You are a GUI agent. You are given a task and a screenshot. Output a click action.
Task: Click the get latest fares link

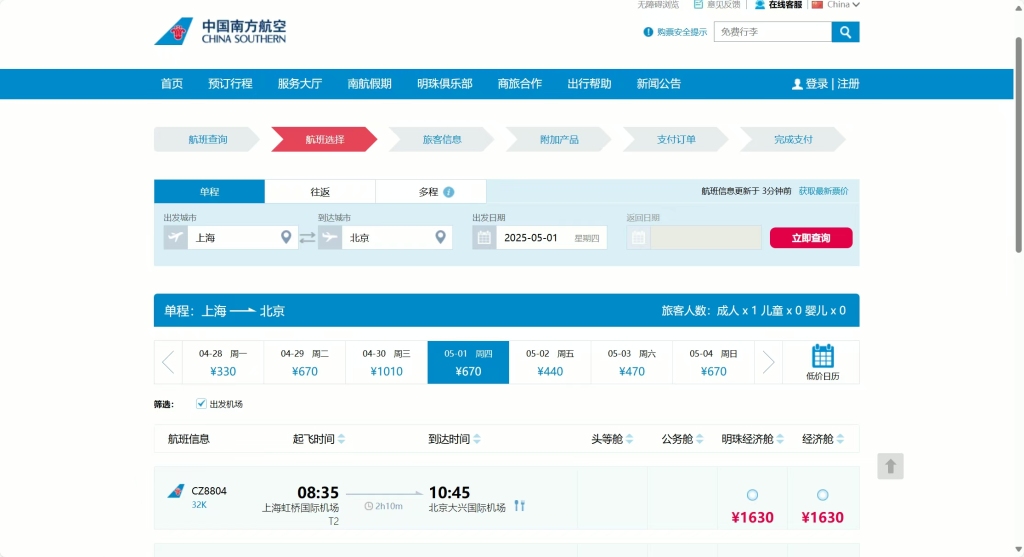click(x=822, y=191)
